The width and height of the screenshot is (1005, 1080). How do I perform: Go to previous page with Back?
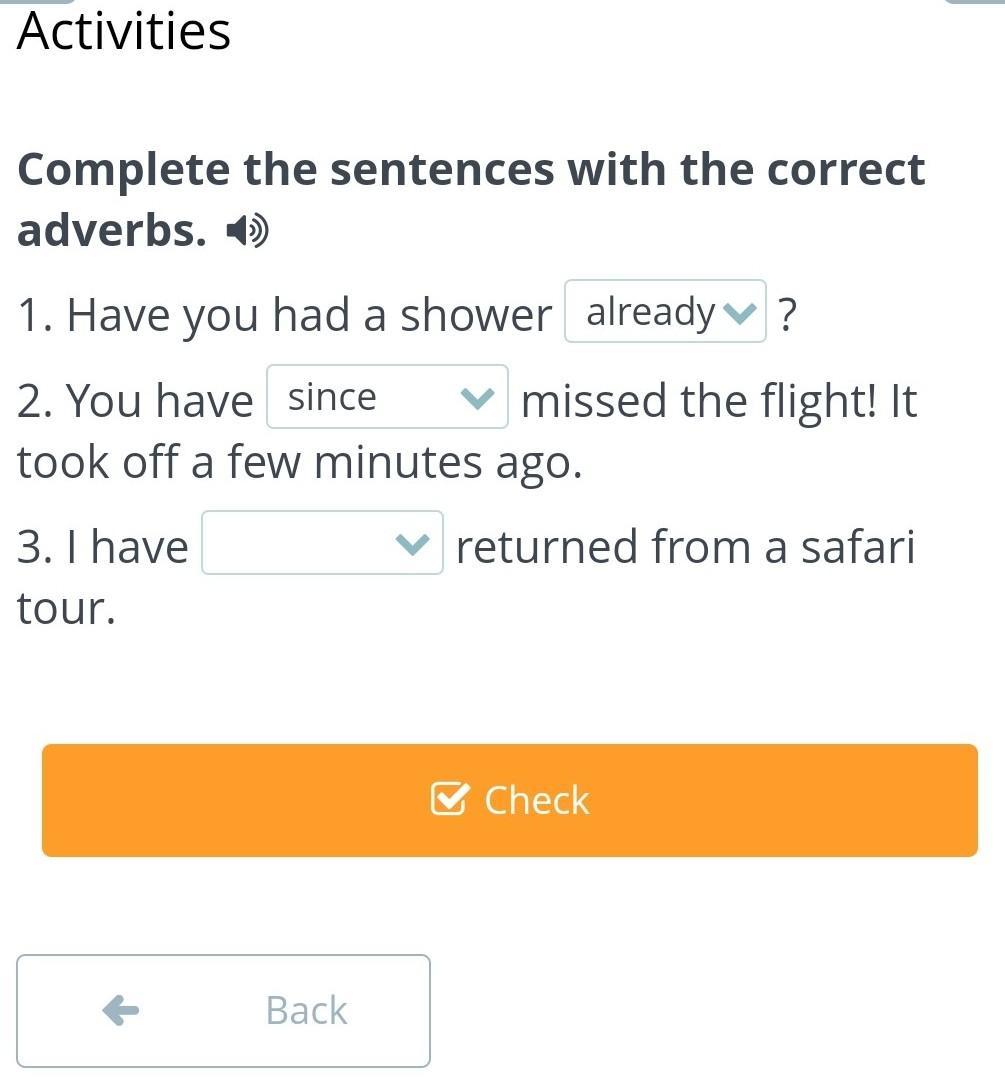(x=224, y=1010)
